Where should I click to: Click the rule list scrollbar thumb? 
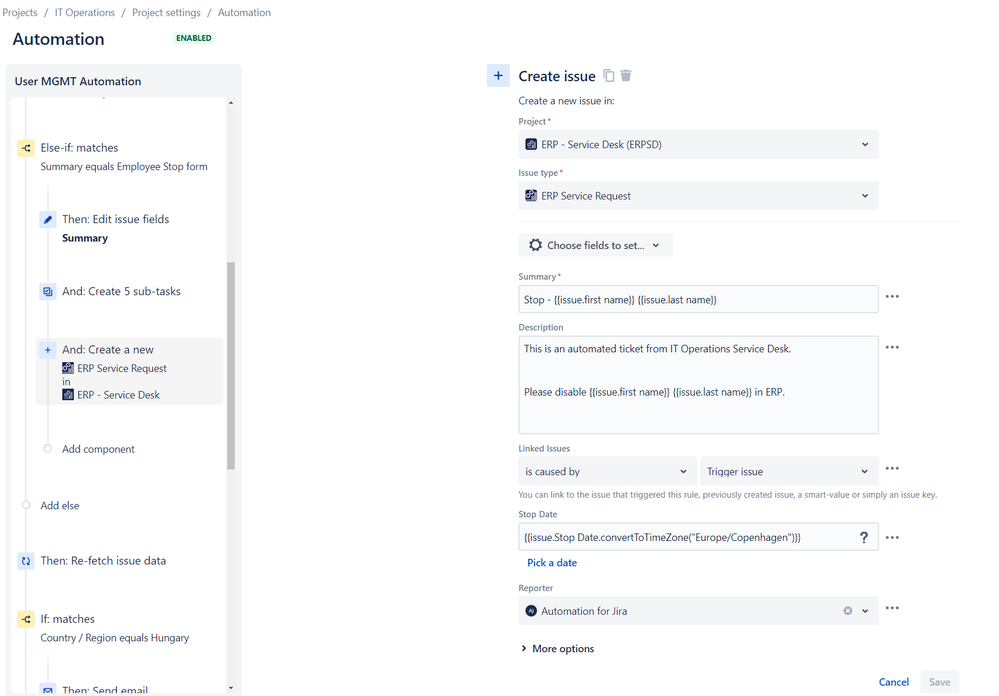[x=231, y=365]
